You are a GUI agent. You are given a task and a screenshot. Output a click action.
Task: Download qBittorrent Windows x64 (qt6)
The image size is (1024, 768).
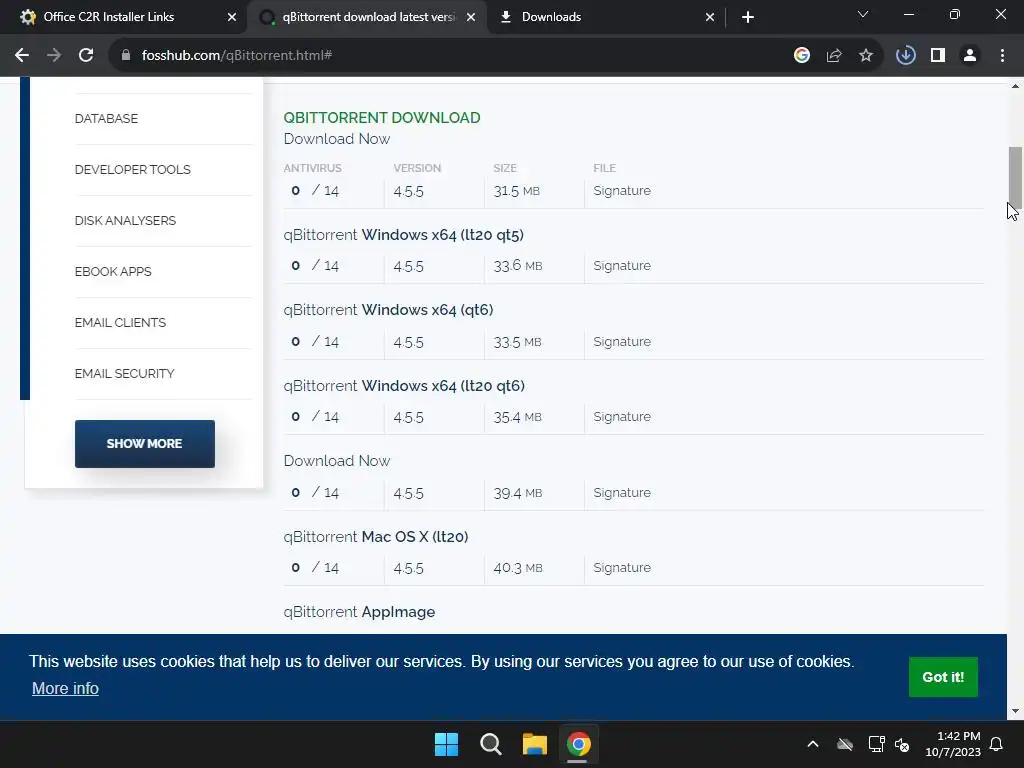click(x=389, y=310)
